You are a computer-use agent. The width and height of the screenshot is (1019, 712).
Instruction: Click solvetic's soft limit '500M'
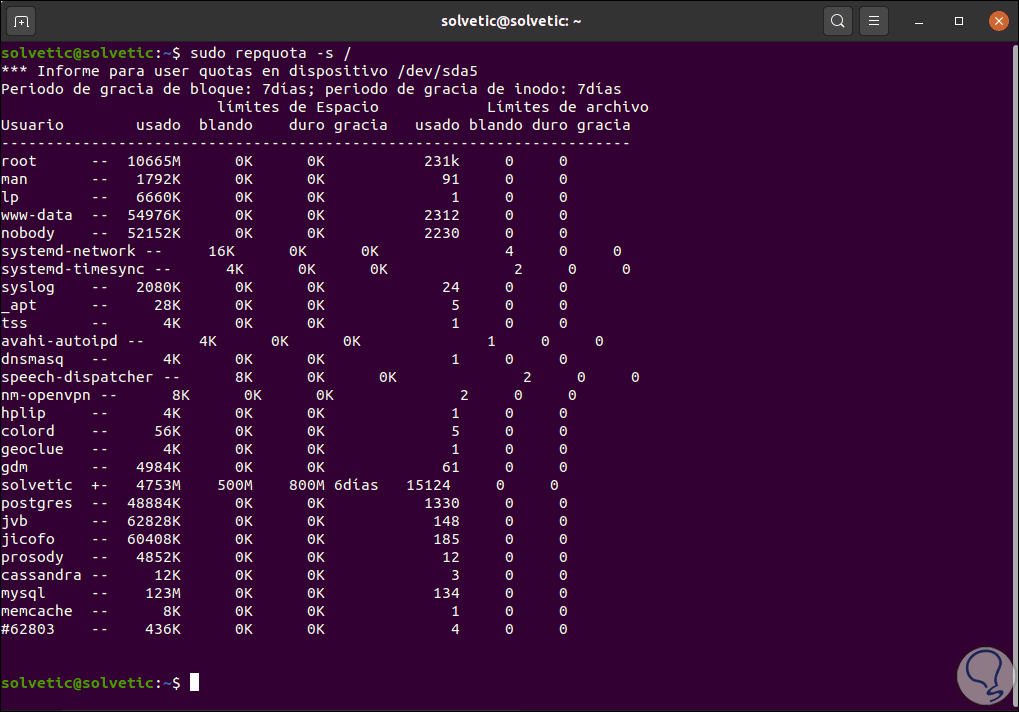[x=235, y=485]
